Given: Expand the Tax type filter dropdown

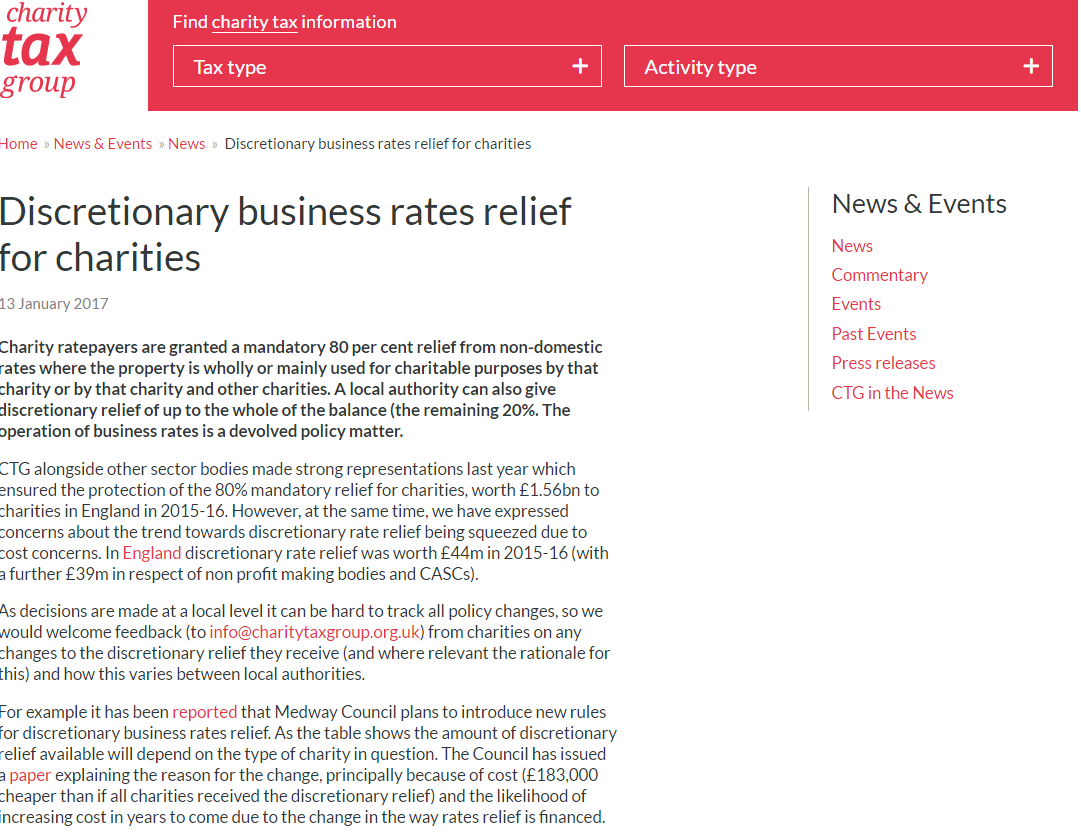Looking at the screenshot, I should [x=387, y=65].
